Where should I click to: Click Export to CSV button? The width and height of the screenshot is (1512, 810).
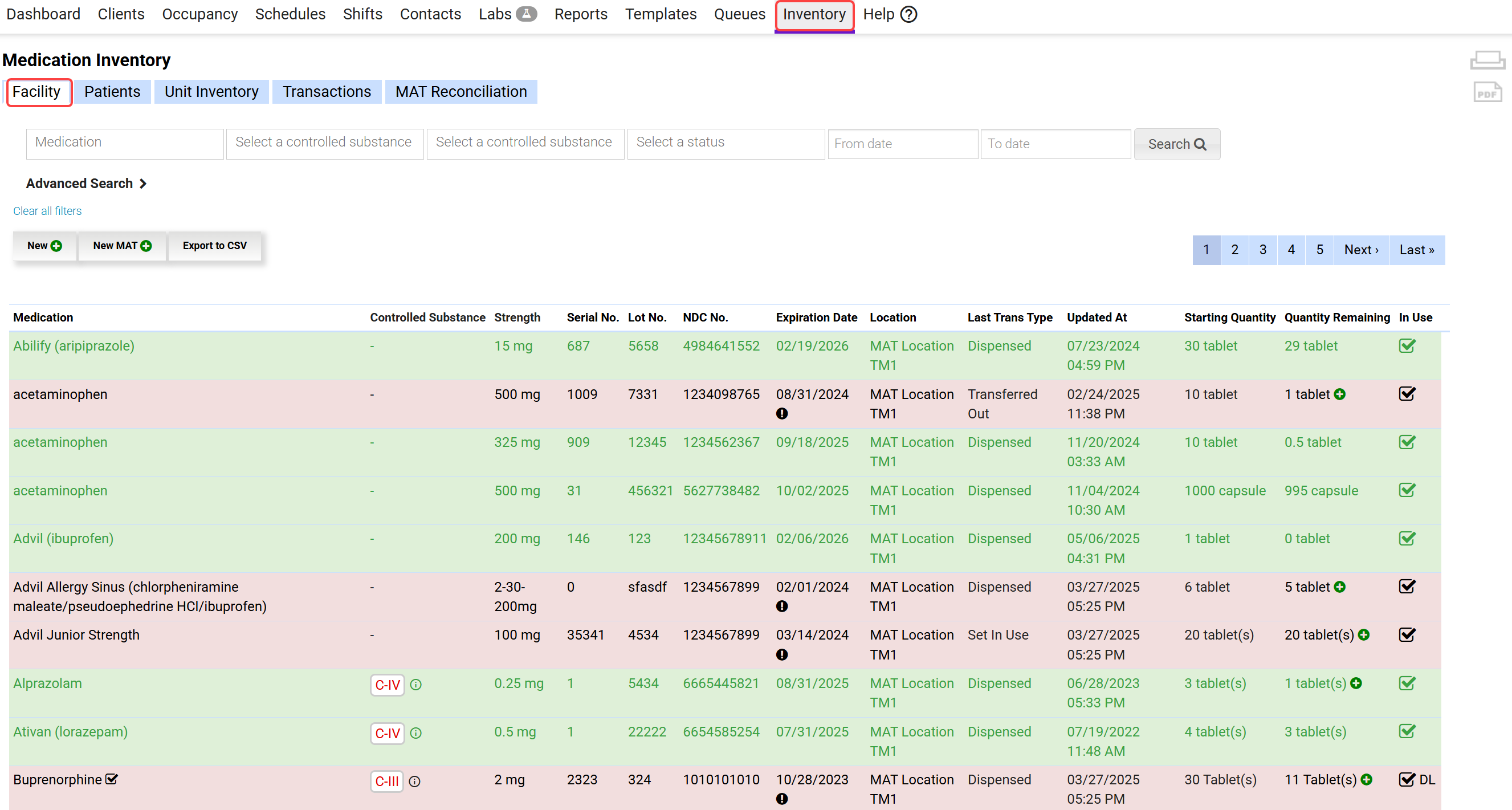point(215,246)
